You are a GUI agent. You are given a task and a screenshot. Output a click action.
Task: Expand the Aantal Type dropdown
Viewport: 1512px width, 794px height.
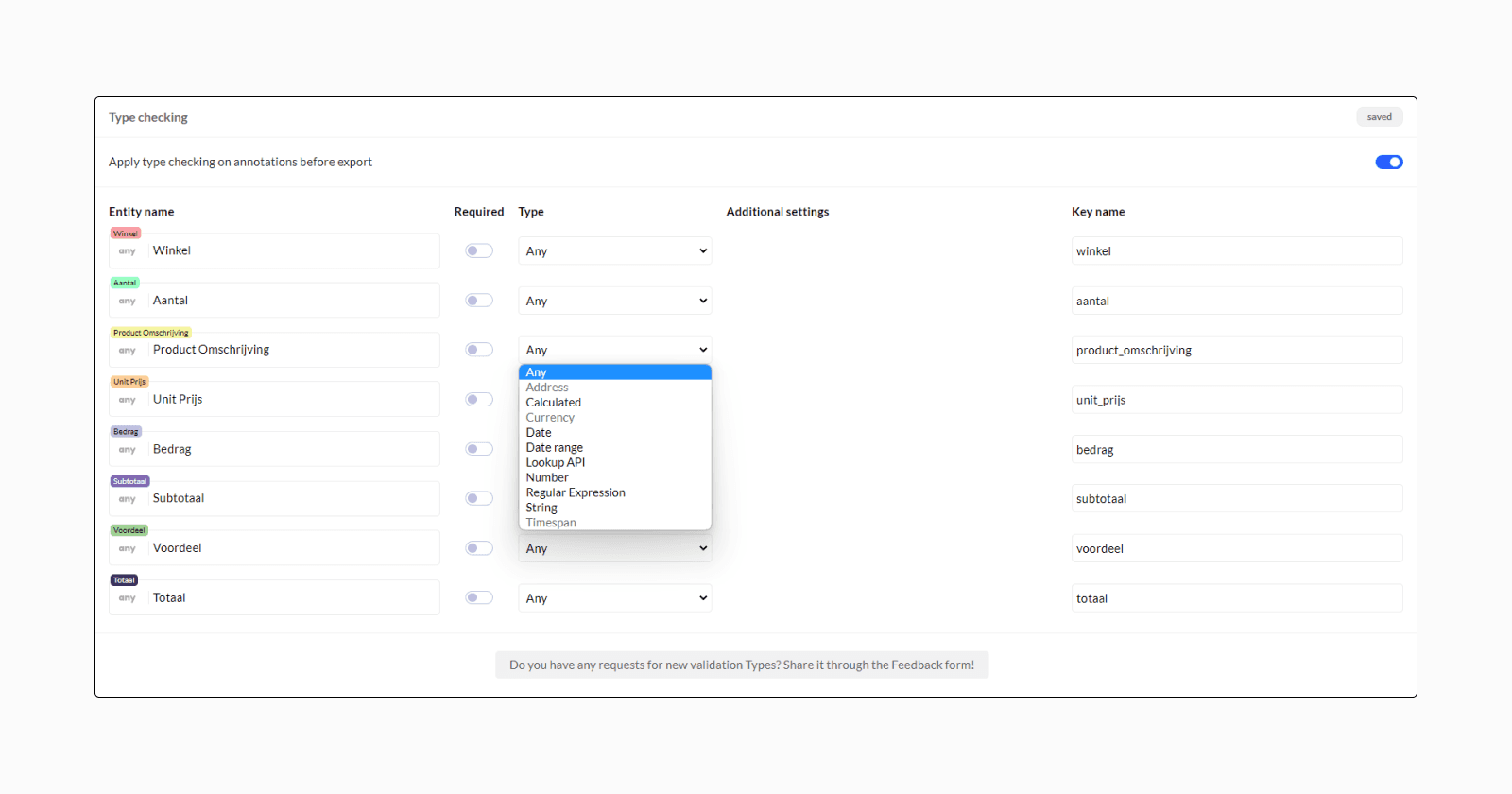614,301
